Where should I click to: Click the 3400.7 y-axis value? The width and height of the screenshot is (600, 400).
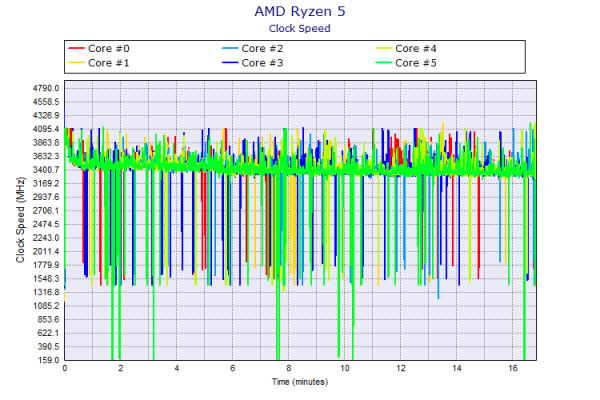tap(46, 170)
